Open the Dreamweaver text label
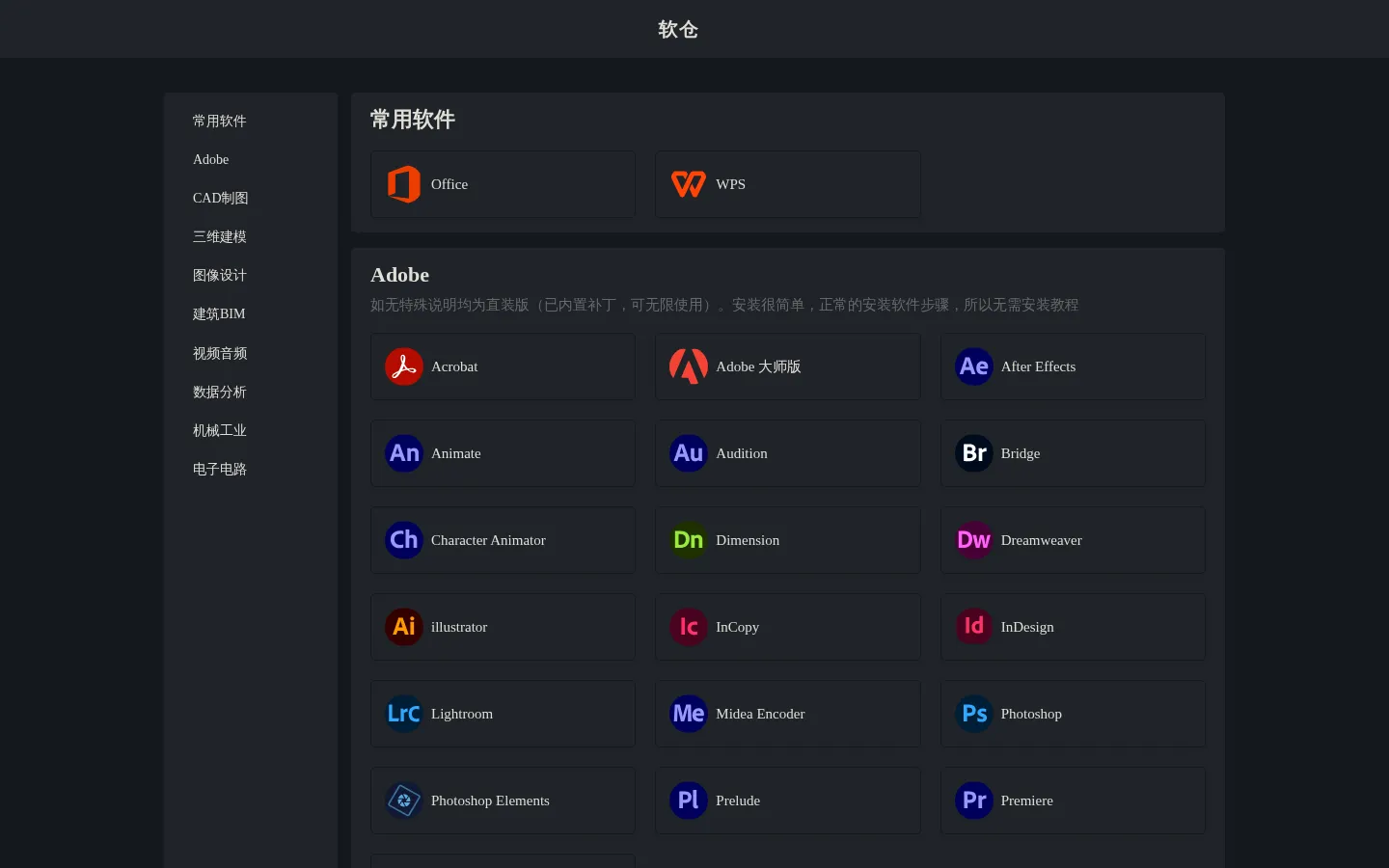1389x868 pixels. [x=1041, y=540]
